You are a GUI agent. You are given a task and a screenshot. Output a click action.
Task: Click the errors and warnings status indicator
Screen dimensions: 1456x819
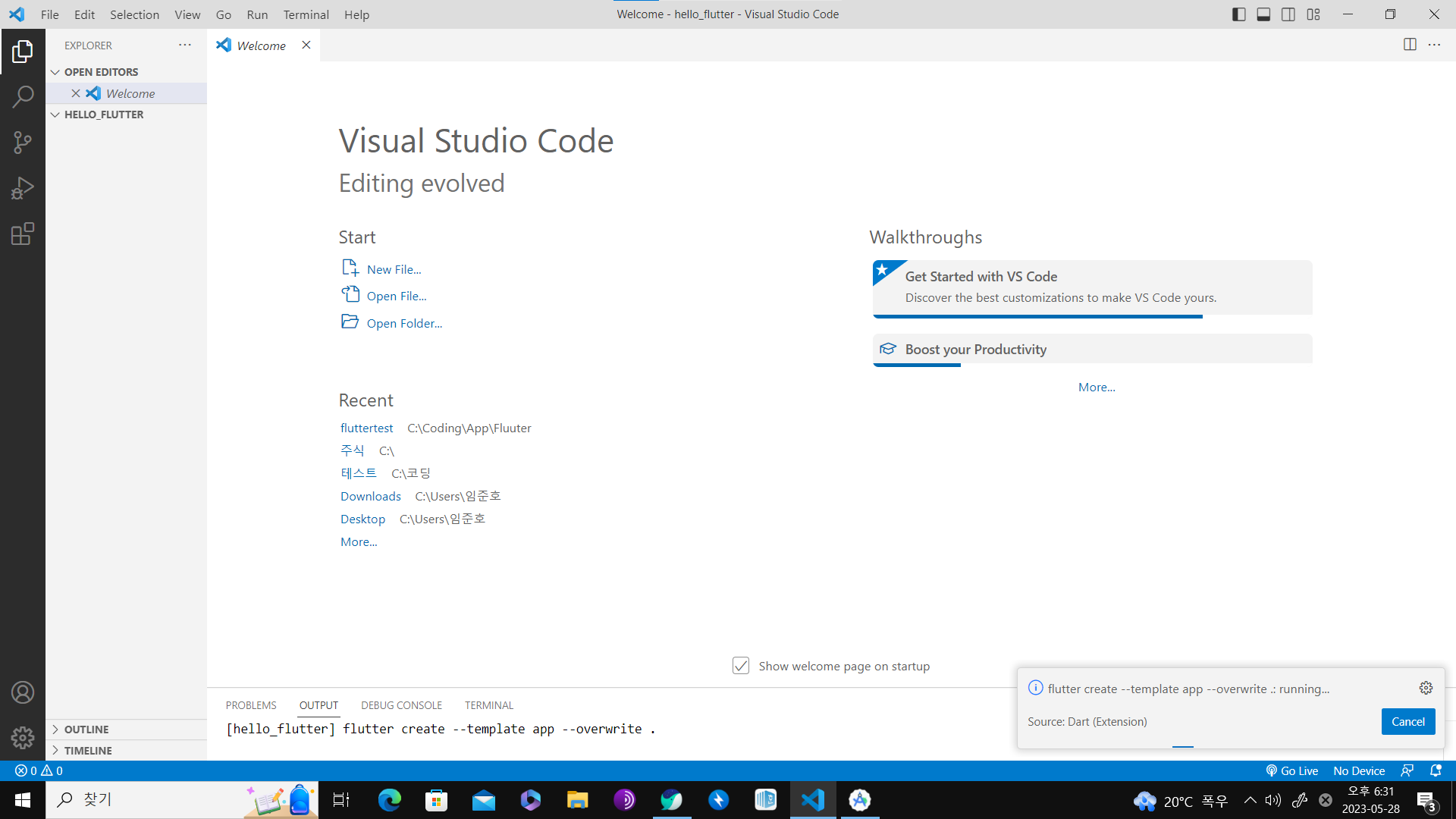point(39,770)
